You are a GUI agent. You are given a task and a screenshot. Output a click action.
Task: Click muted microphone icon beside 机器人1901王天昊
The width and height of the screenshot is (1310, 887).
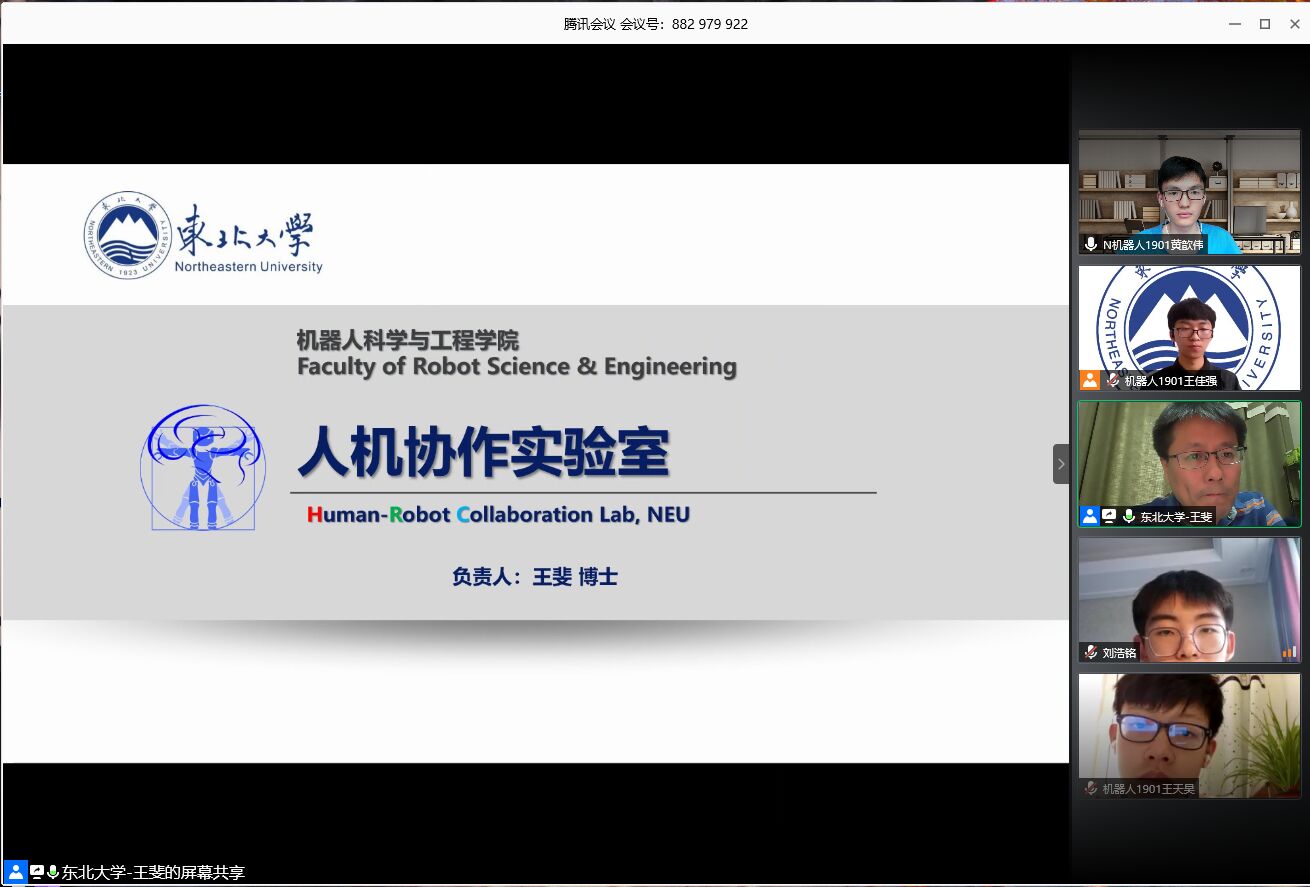click(1091, 788)
